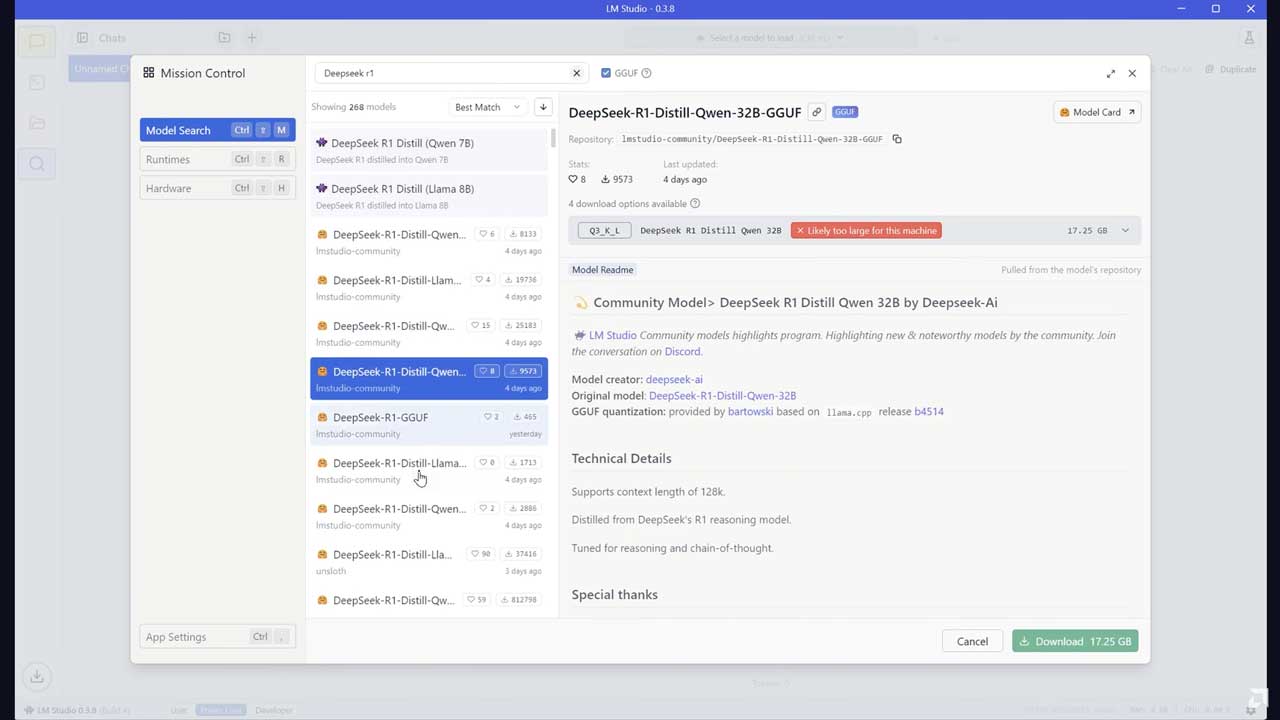
Task: Expand Mission Control to full screen
Action: 1110,73
